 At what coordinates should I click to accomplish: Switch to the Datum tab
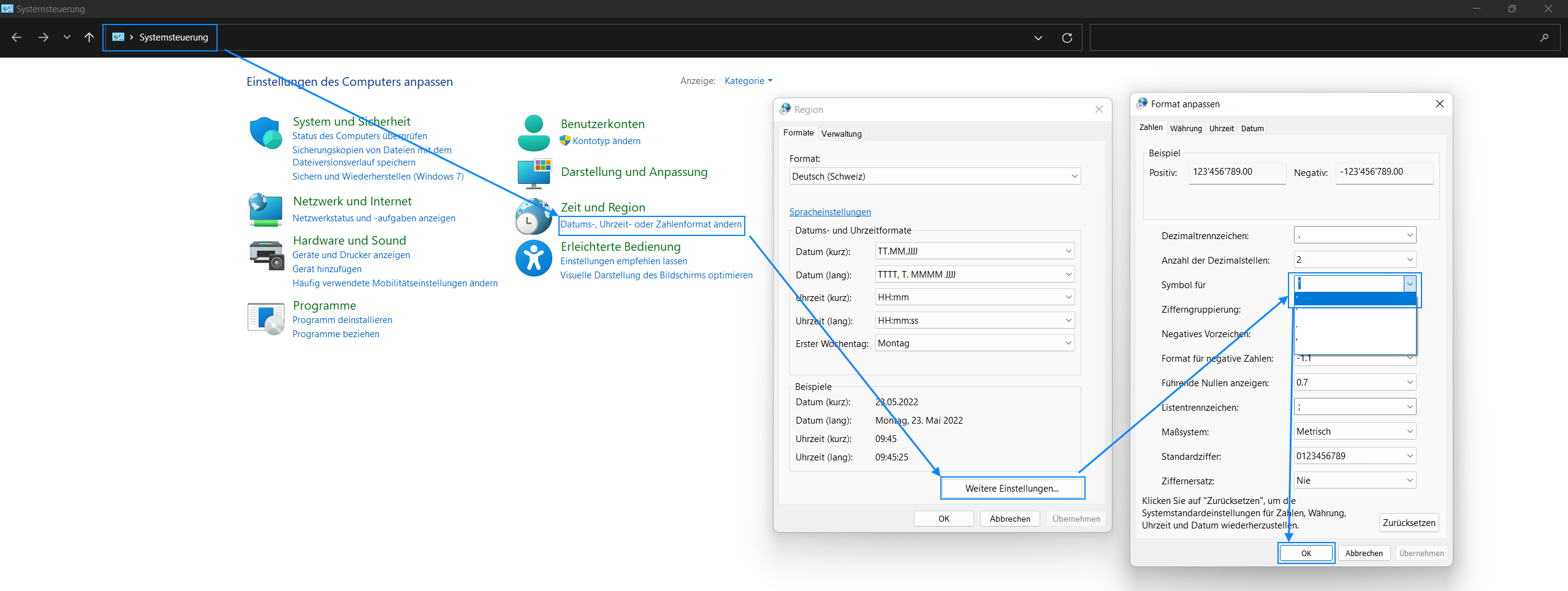pos(1252,128)
